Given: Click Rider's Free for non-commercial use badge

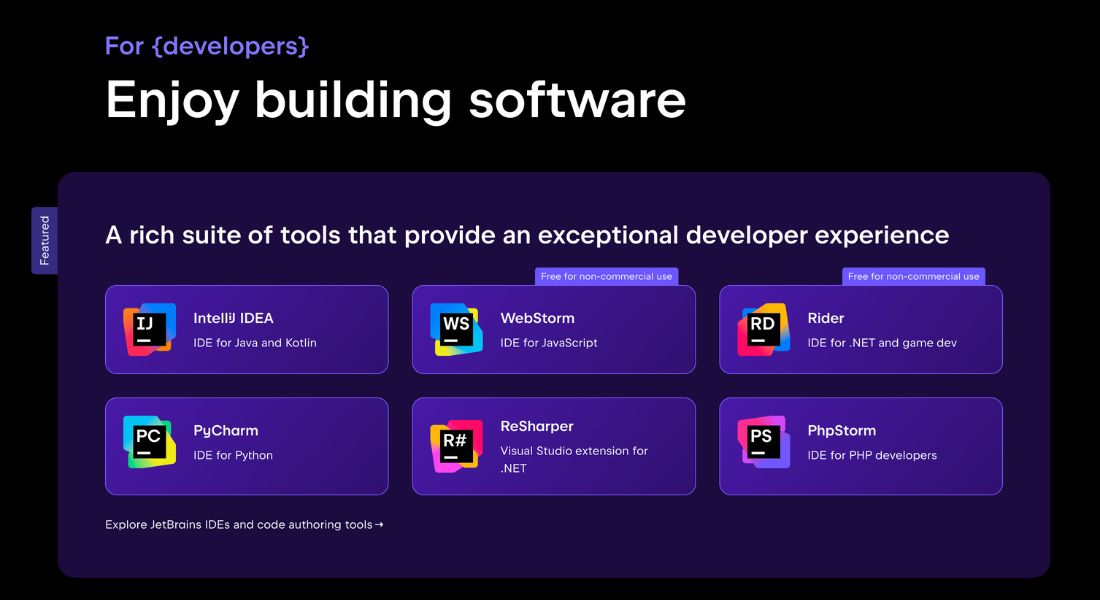Looking at the screenshot, I should pyautogui.click(x=913, y=276).
